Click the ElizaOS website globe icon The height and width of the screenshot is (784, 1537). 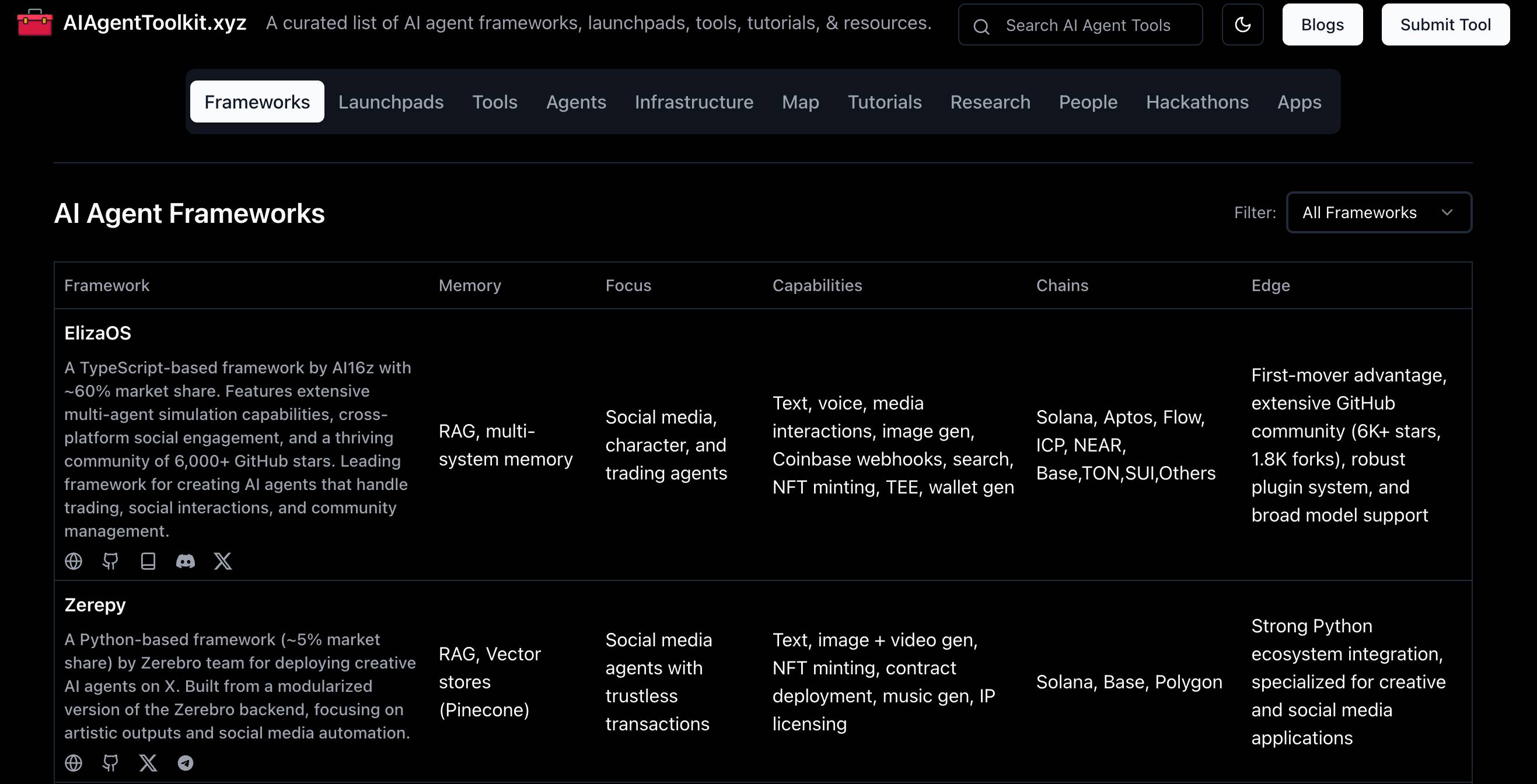click(73, 561)
